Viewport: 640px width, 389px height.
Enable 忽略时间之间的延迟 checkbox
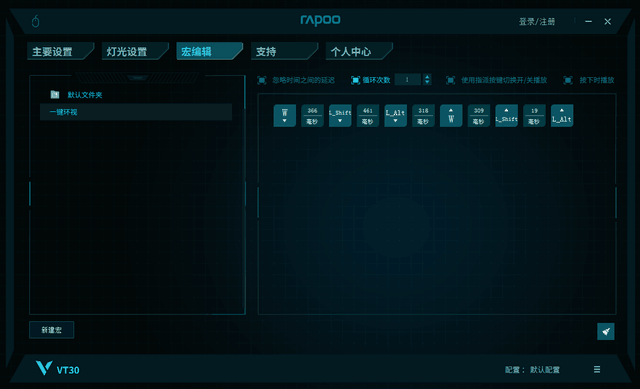[262, 80]
